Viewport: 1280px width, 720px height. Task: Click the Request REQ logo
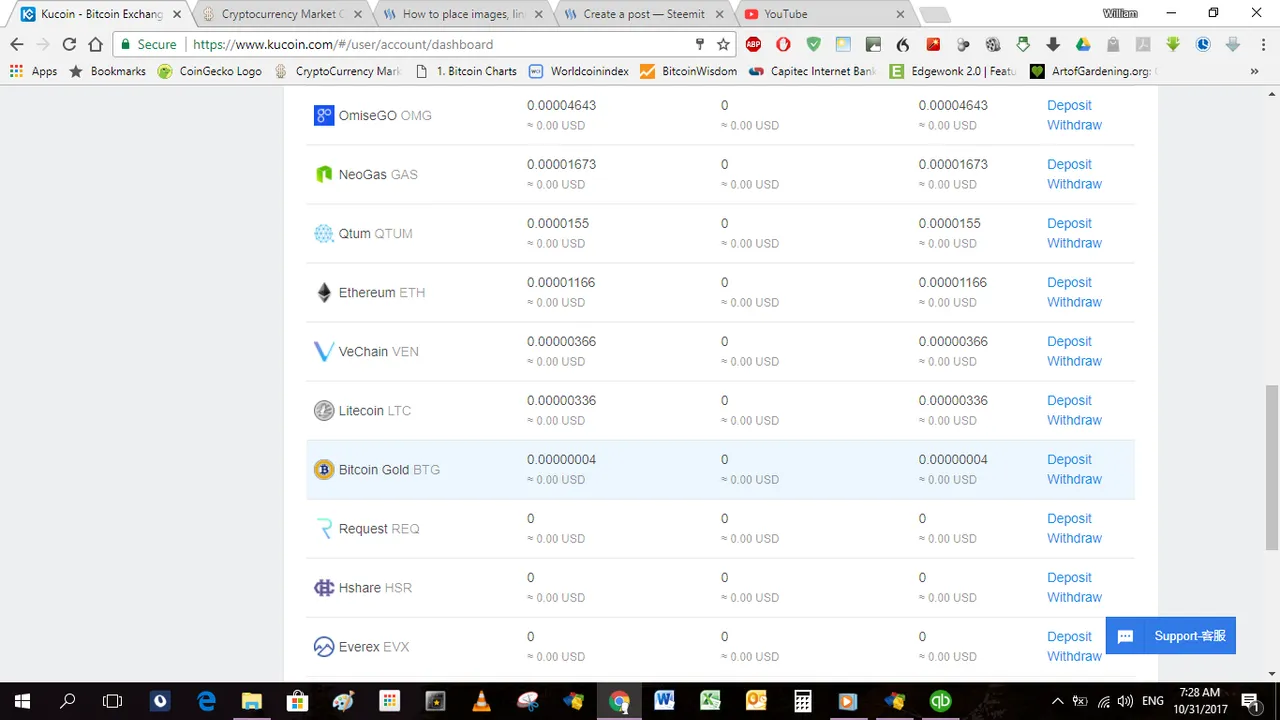(x=324, y=528)
